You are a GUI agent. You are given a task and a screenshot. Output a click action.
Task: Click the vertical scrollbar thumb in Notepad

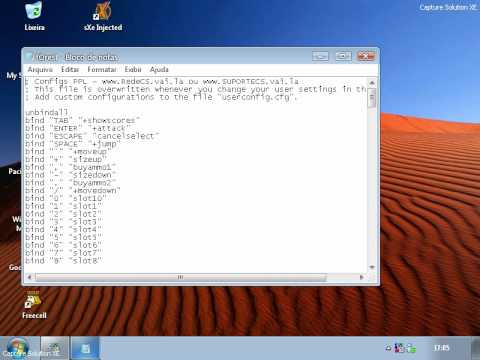(x=372, y=98)
